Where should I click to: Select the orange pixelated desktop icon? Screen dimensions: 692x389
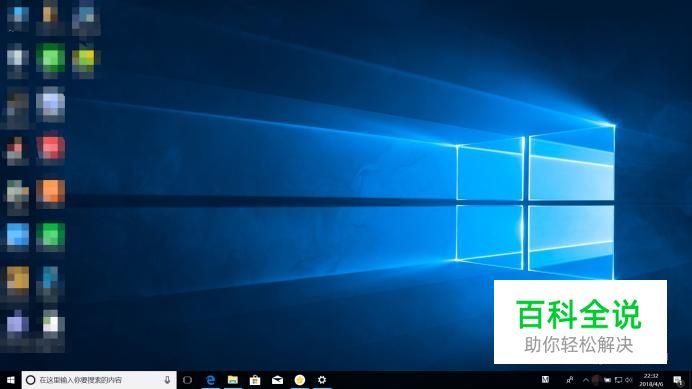50,193
